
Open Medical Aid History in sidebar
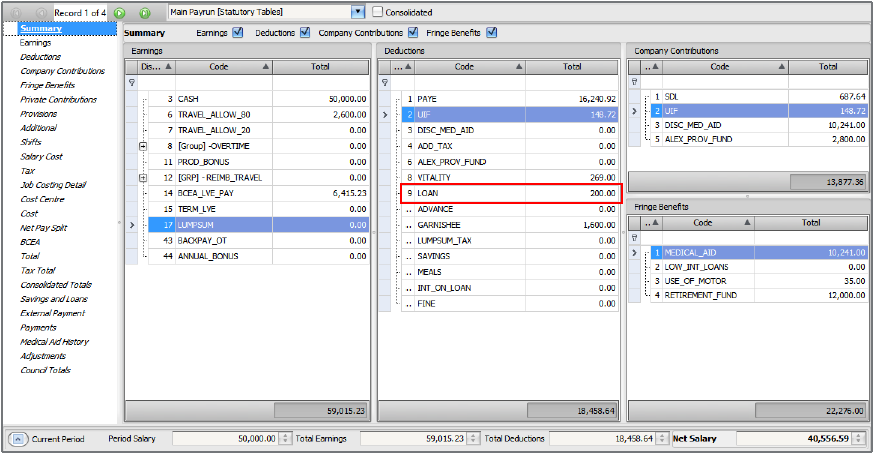(55, 342)
